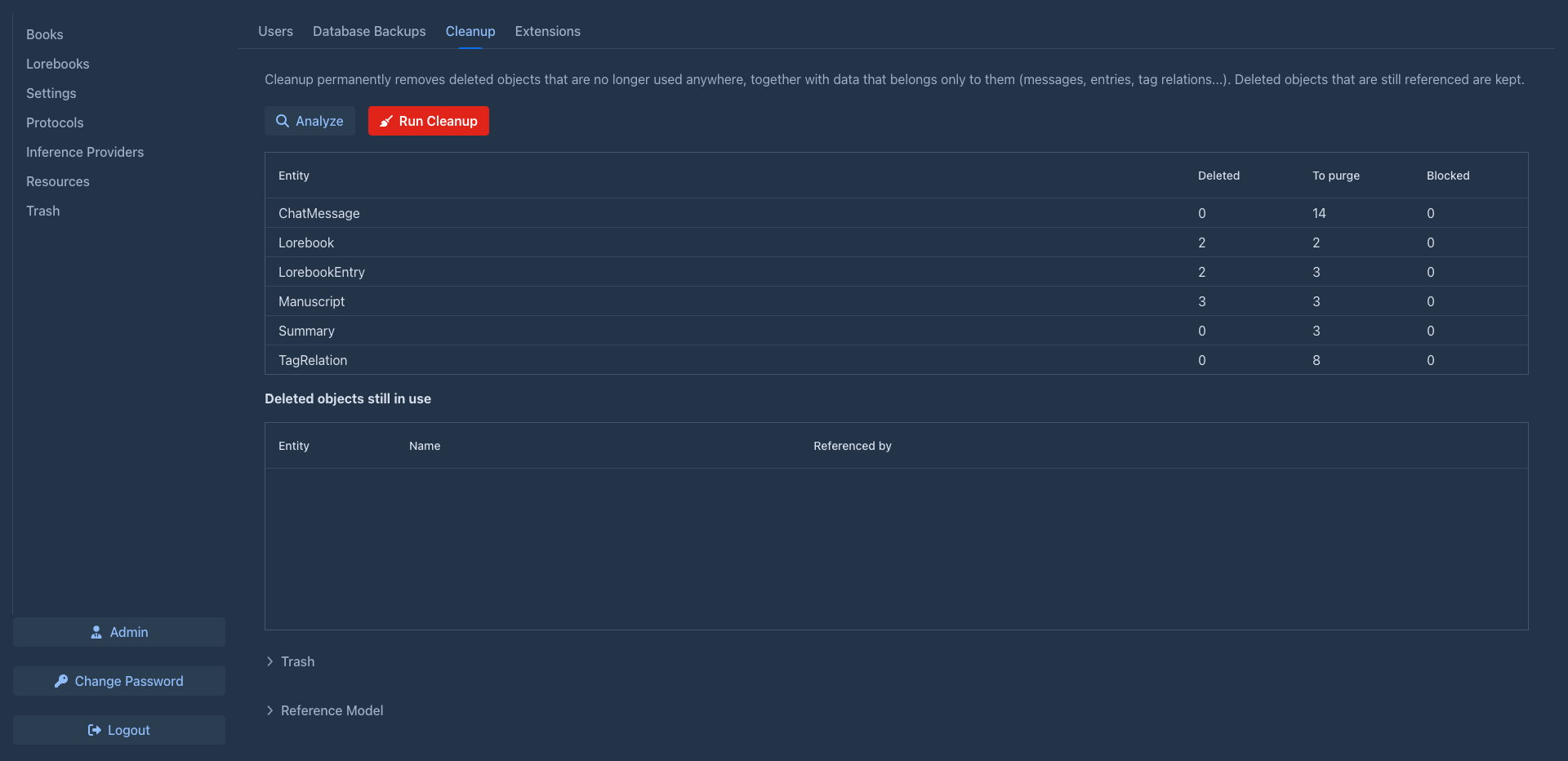Click the LorebookEntry entity name

click(x=322, y=272)
